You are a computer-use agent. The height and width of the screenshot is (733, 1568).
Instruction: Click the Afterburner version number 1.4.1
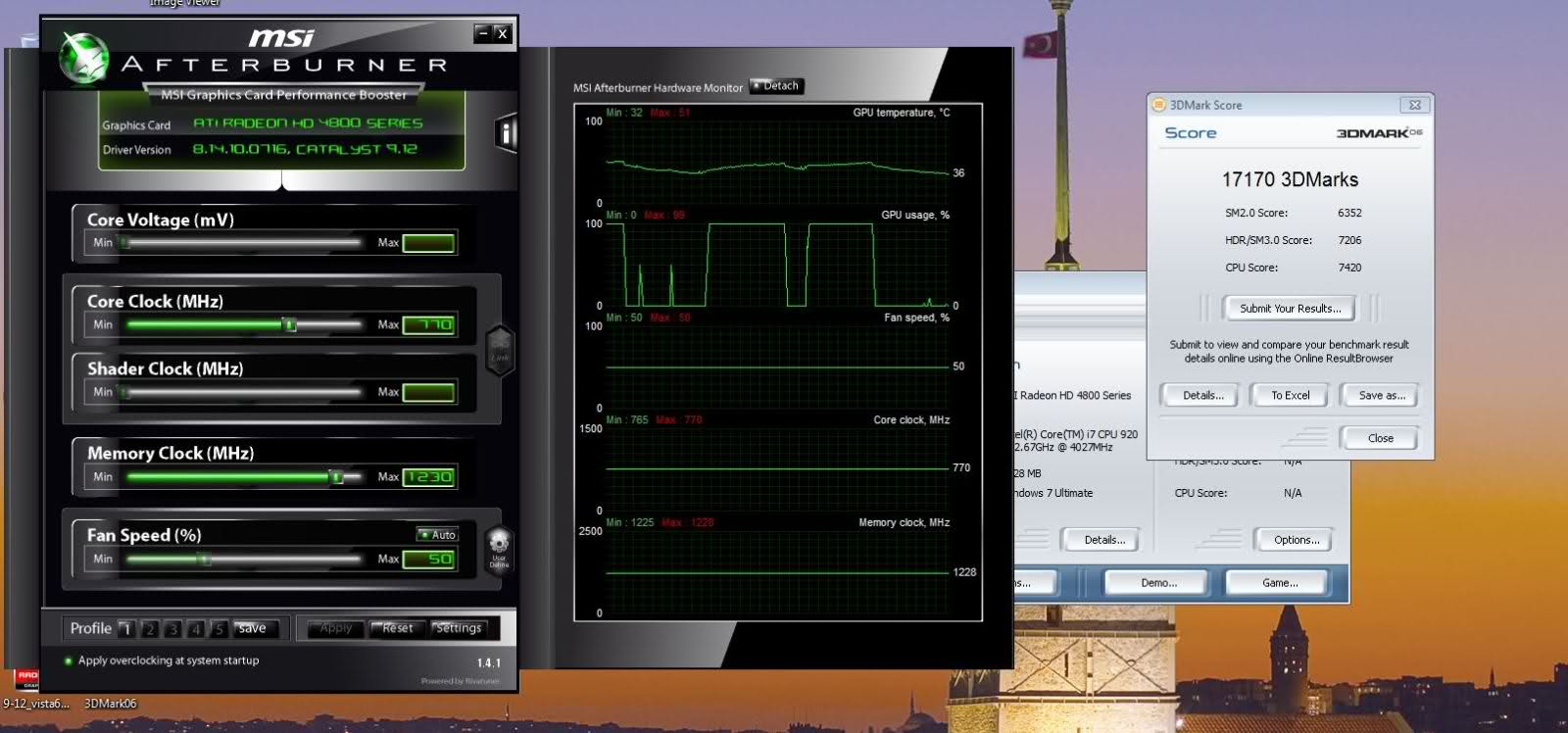point(489,663)
